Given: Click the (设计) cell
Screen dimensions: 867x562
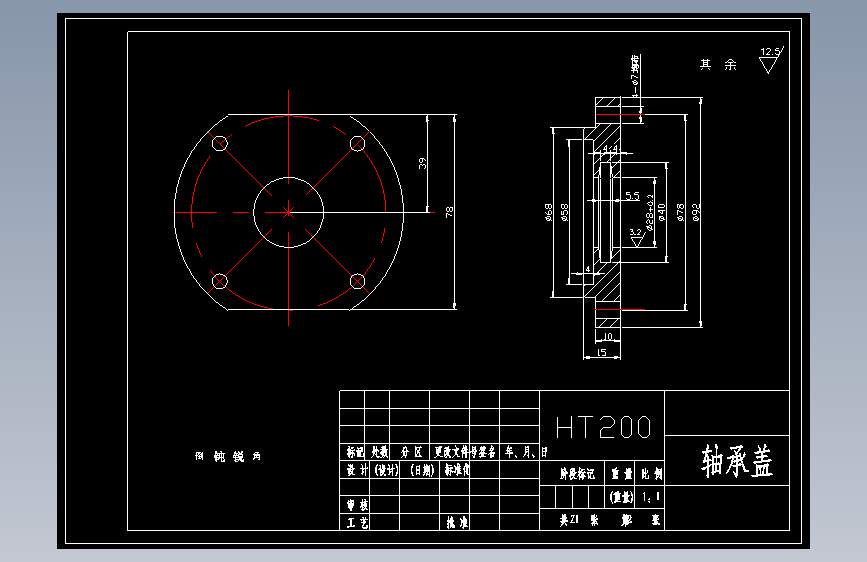Looking at the screenshot, I should pos(387,470).
